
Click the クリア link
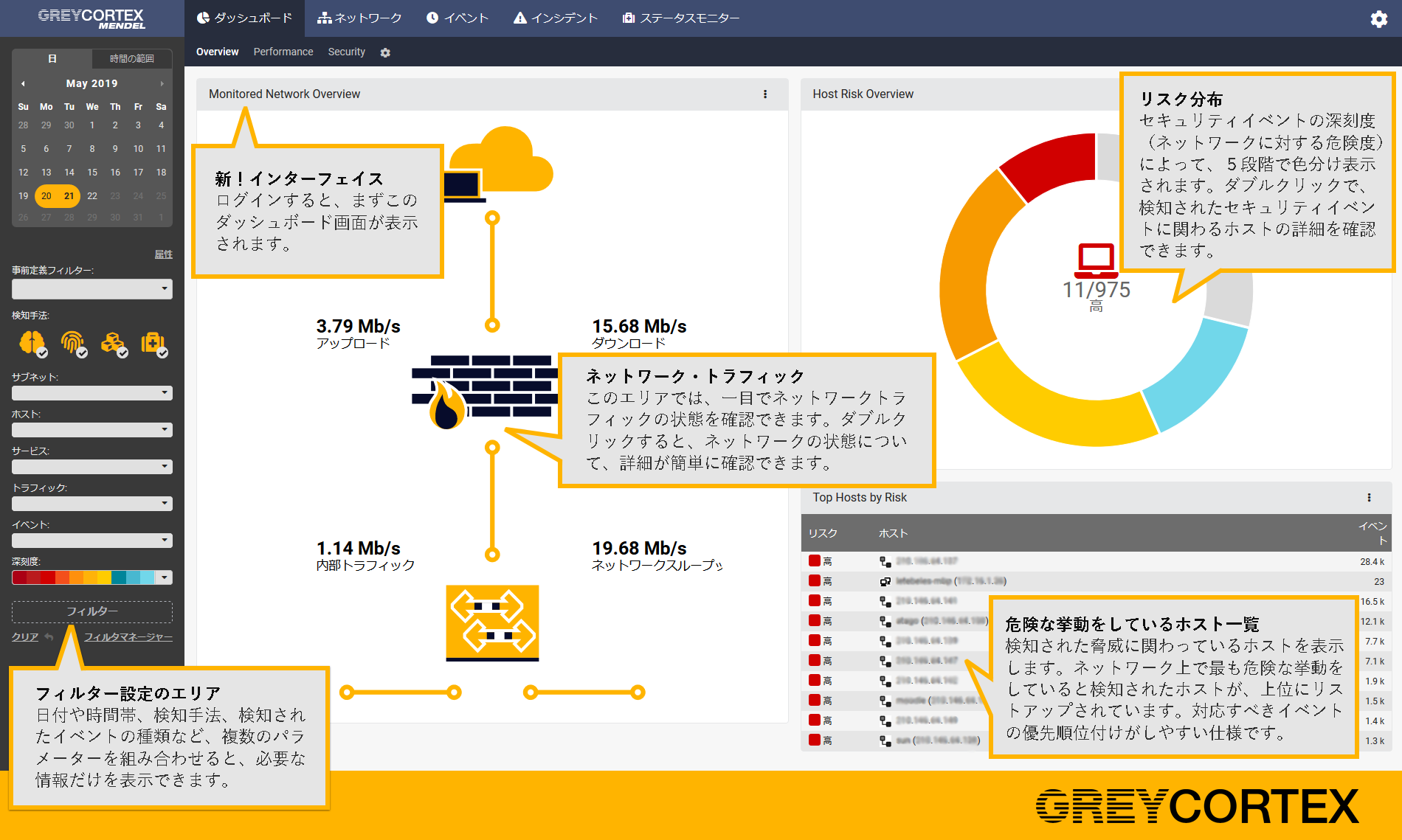25,637
